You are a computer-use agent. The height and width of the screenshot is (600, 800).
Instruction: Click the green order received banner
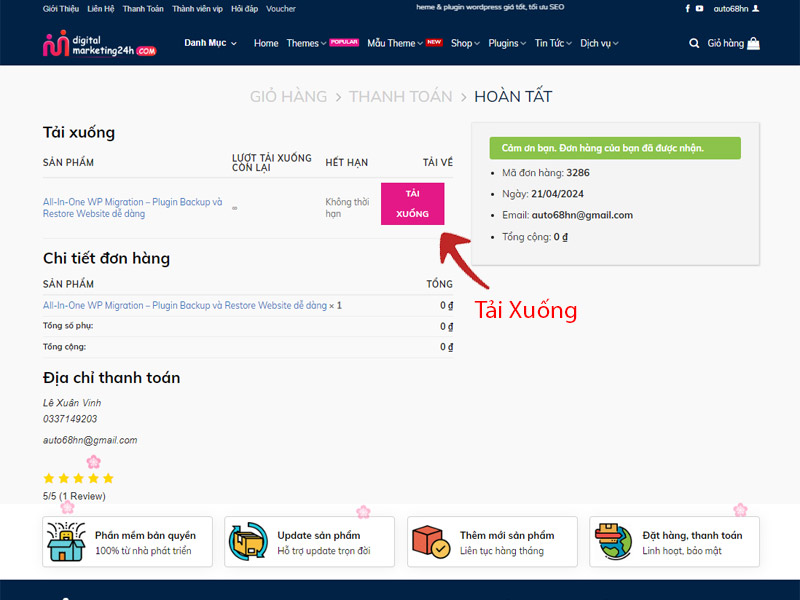point(615,148)
